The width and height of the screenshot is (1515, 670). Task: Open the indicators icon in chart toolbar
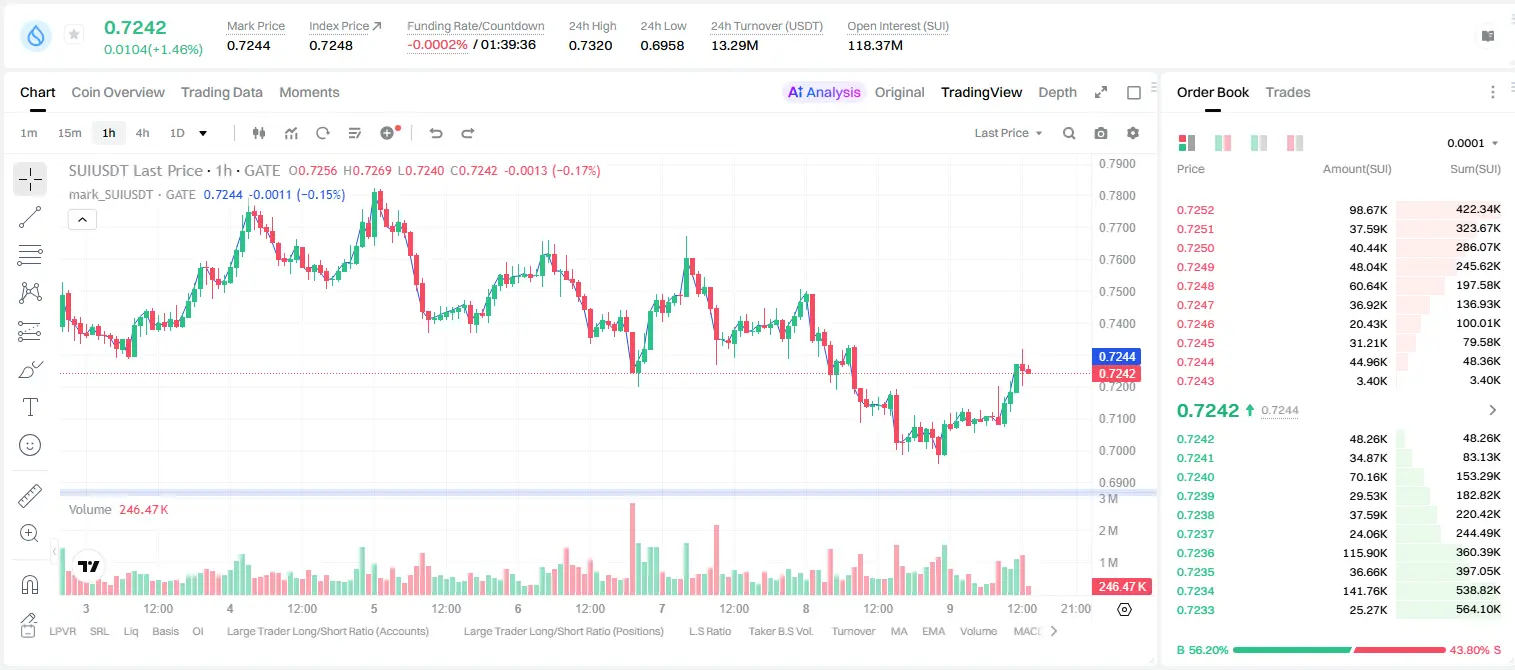point(291,133)
